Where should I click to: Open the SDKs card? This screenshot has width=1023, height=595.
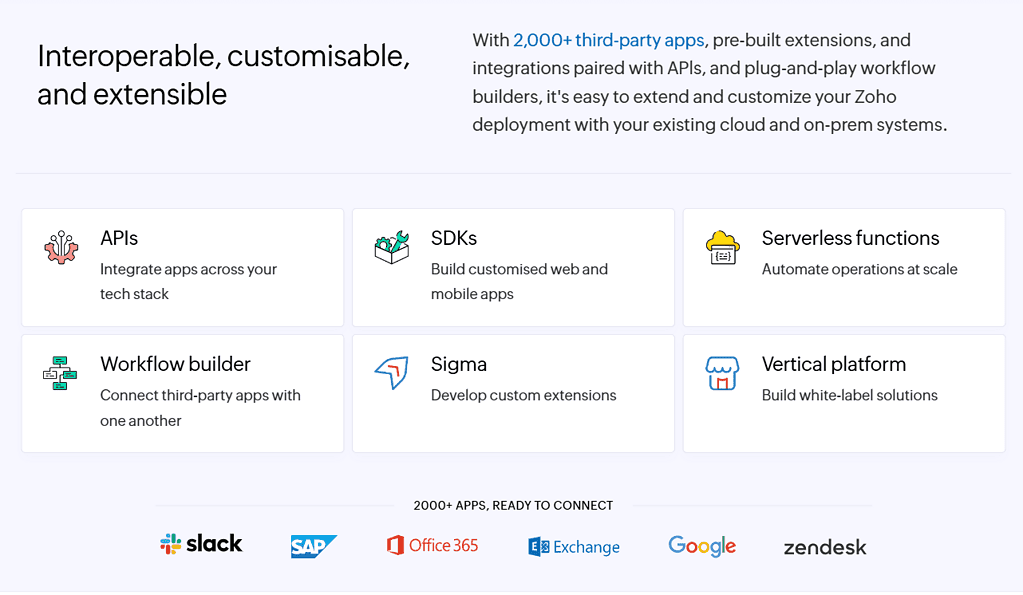(513, 267)
